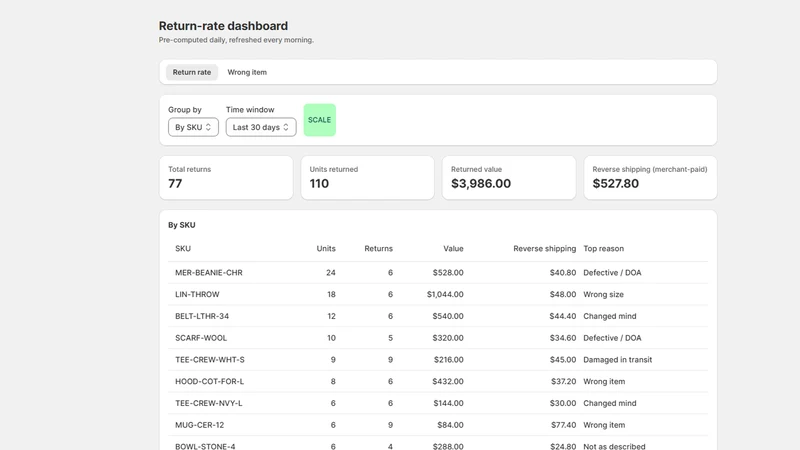800x450 pixels.
Task: Select the SCARF-WOOL SKU cell
Action: [x=201, y=338]
